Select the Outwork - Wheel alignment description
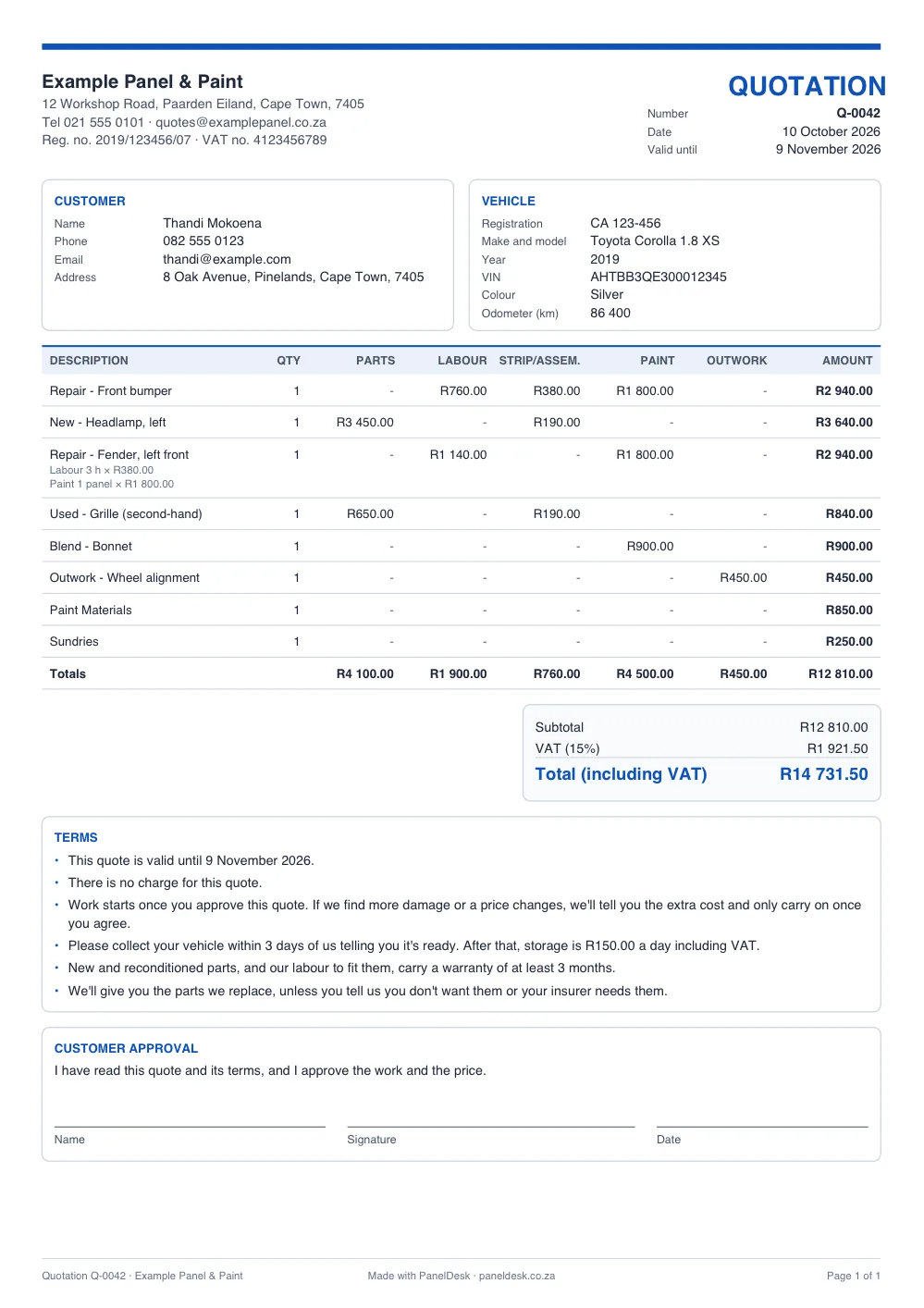 pyautogui.click(x=125, y=577)
